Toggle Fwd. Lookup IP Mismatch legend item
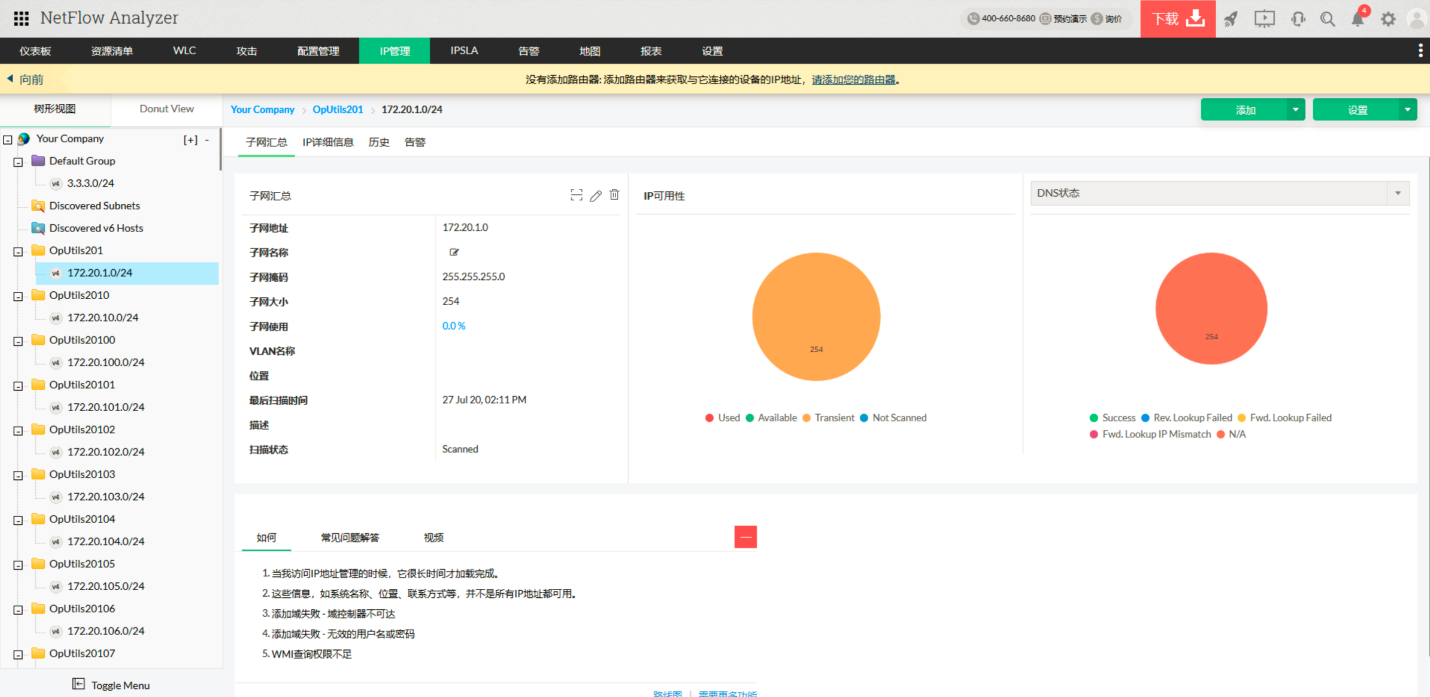The height and width of the screenshot is (697, 1430). coord(1150,434)
